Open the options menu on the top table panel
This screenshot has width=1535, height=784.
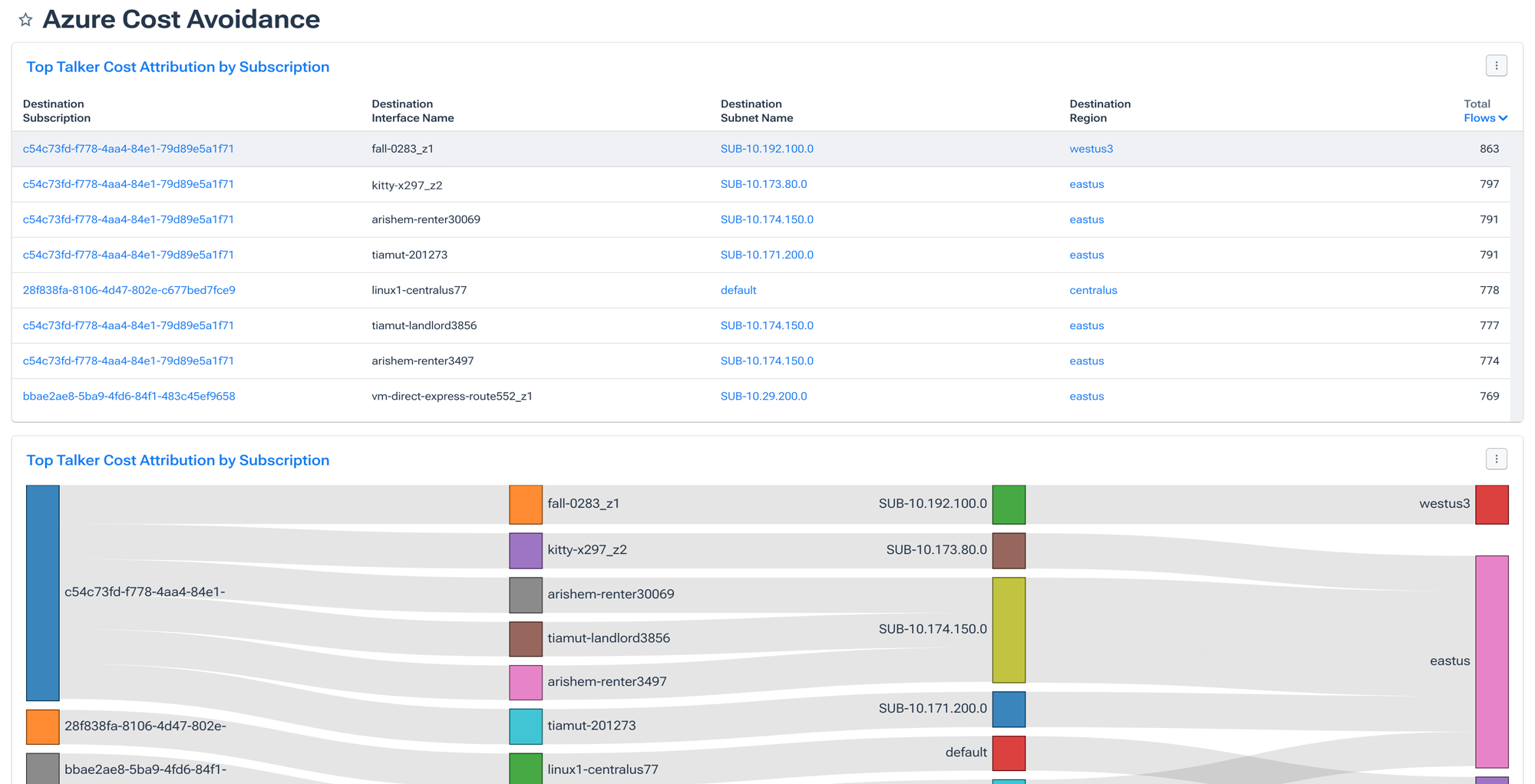[x=1497, y=65]
